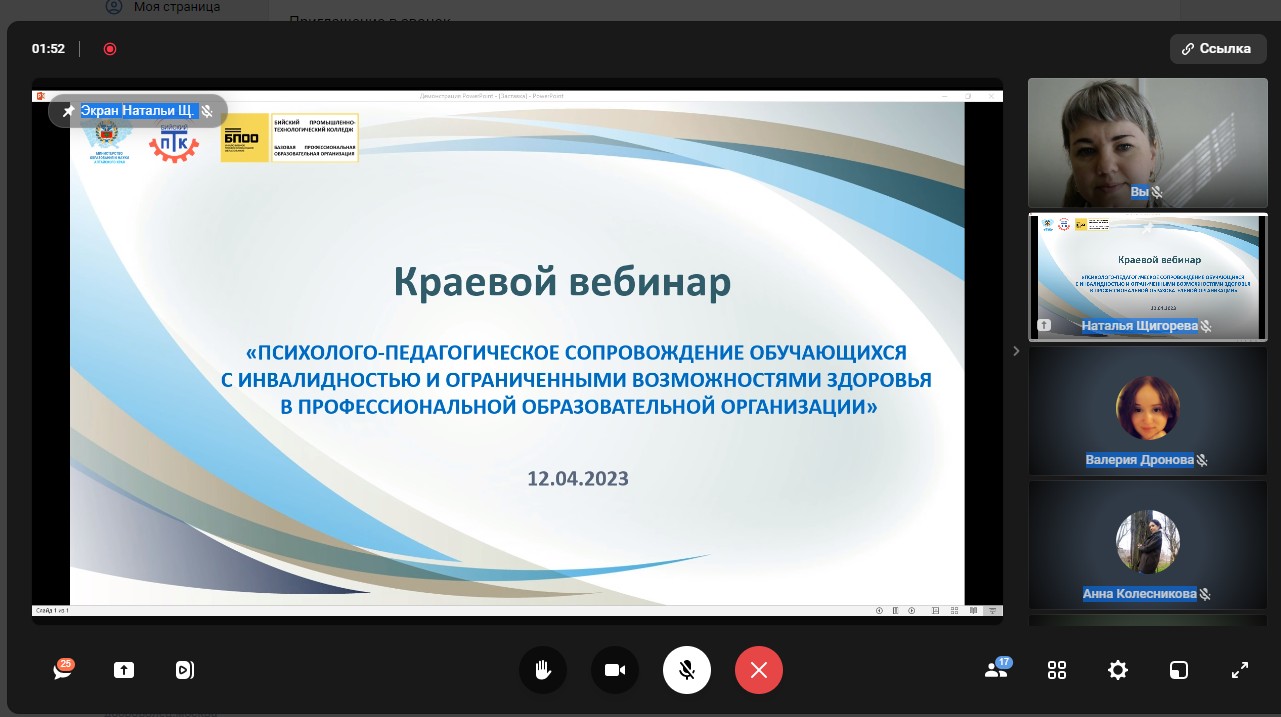Click the call timer 01:52

click(x=48, y=48)
